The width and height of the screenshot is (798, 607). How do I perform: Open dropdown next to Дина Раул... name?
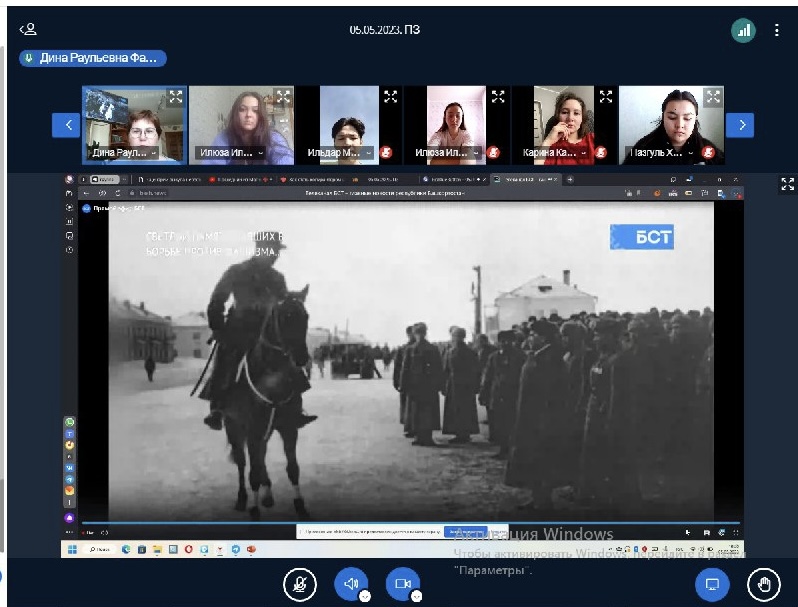[153, 153]
